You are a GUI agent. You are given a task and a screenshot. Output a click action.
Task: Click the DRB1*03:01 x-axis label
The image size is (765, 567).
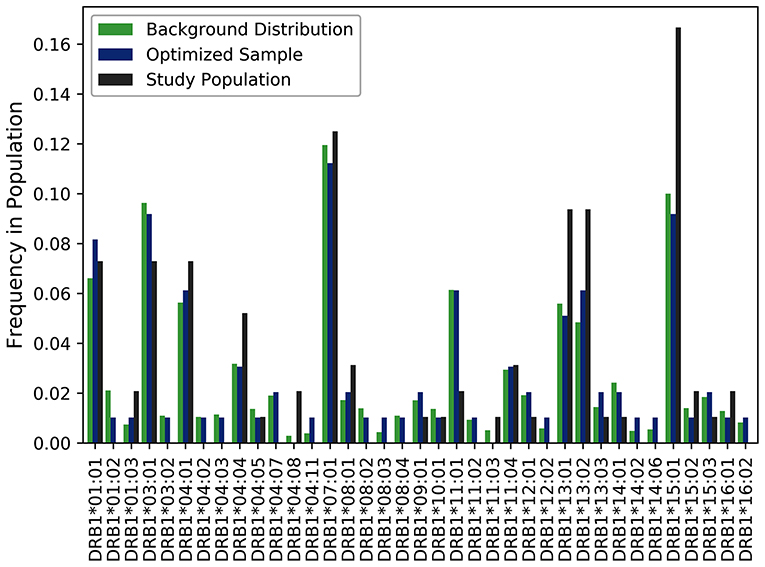point(149,508)
